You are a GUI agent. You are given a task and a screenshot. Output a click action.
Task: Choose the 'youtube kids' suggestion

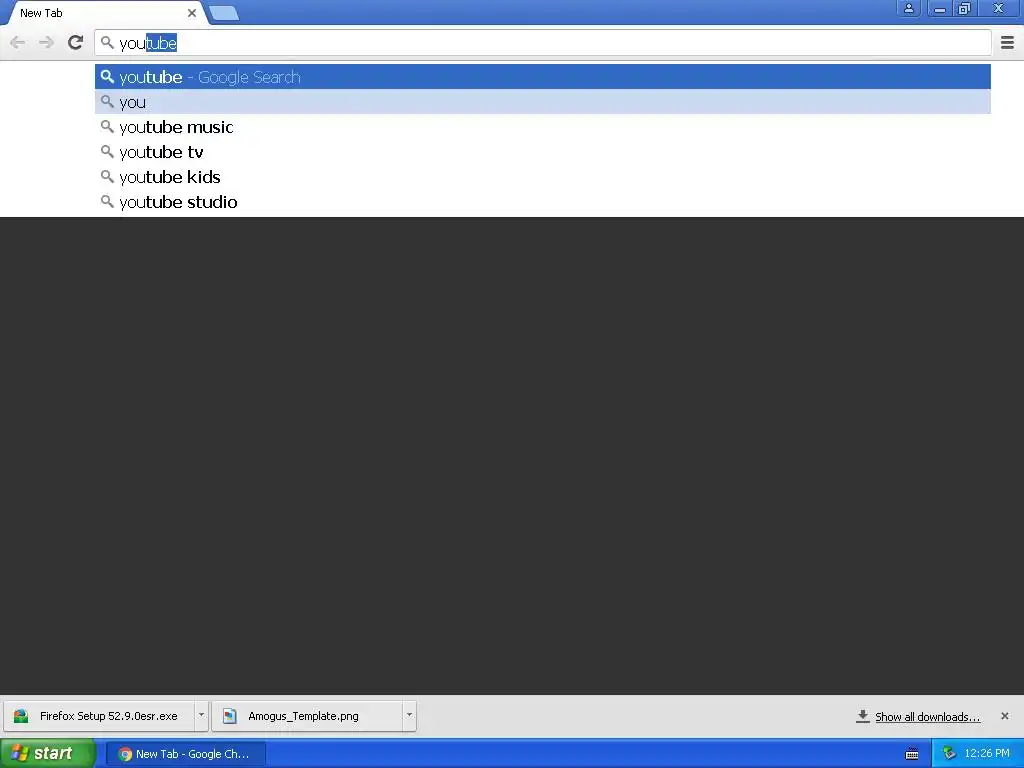543,177
